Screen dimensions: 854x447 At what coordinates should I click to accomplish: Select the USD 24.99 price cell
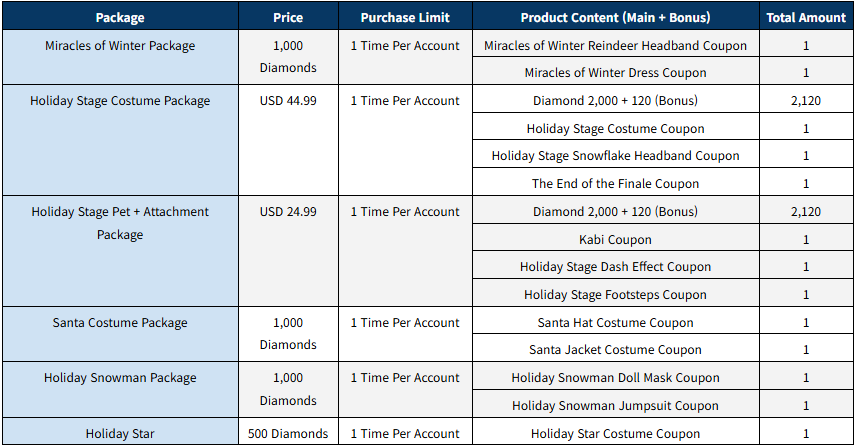point(288,212)
